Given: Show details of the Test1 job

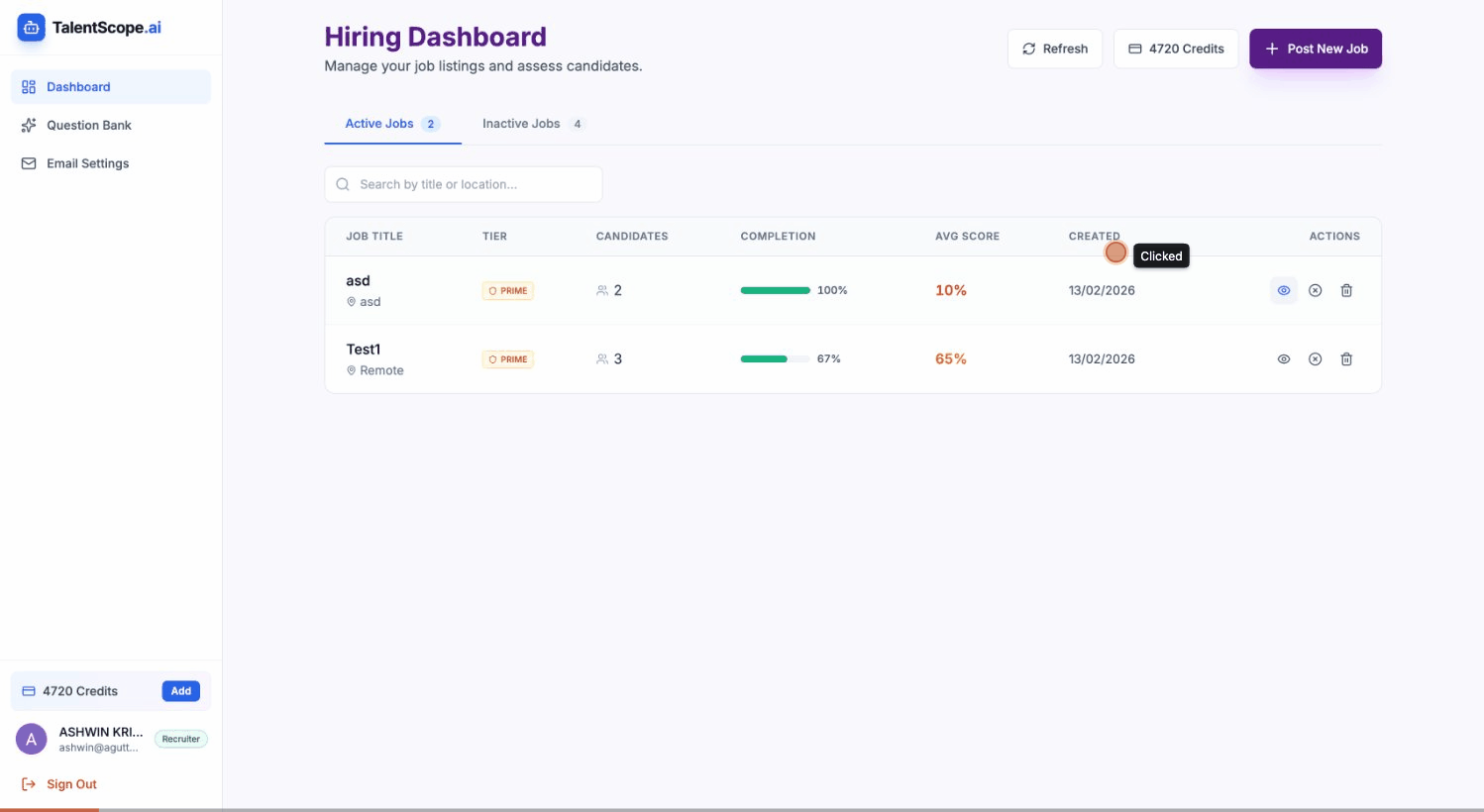Looking at the screenshot, I should pyautogui.click(x=1284, y=358).
